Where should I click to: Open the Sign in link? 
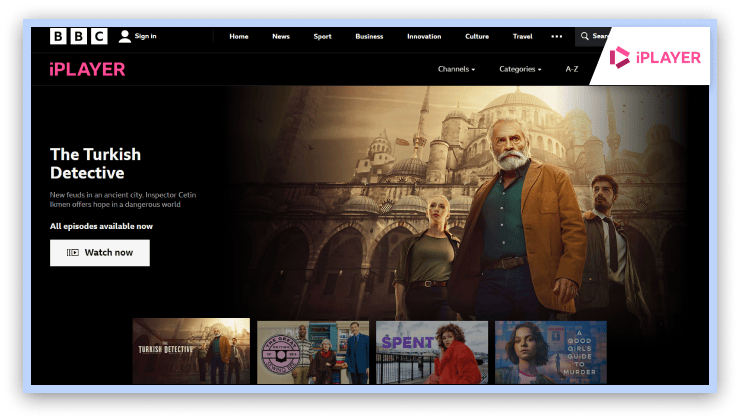click(x=145, y=36)
